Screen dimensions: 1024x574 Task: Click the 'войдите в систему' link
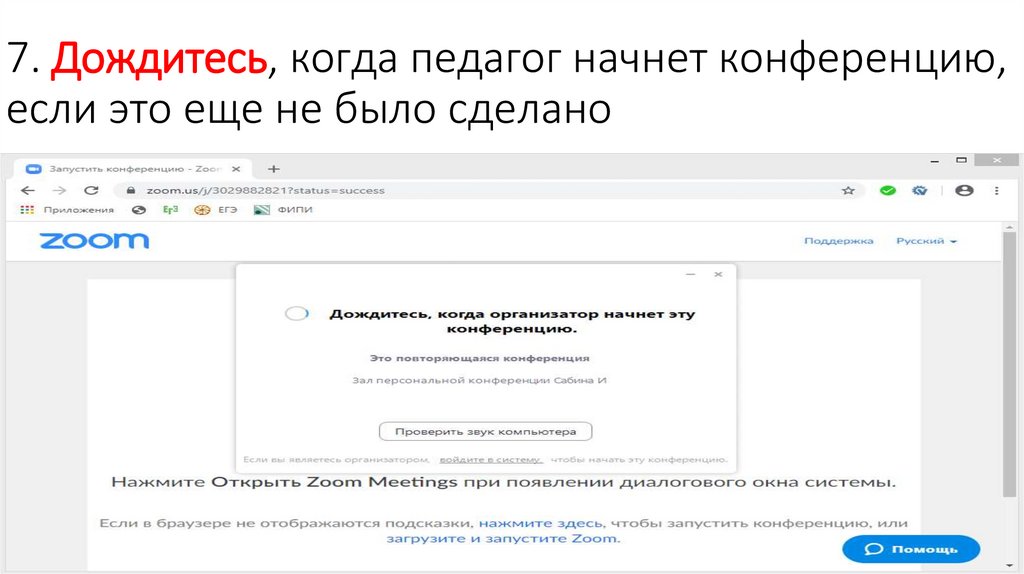coord(491,460)
